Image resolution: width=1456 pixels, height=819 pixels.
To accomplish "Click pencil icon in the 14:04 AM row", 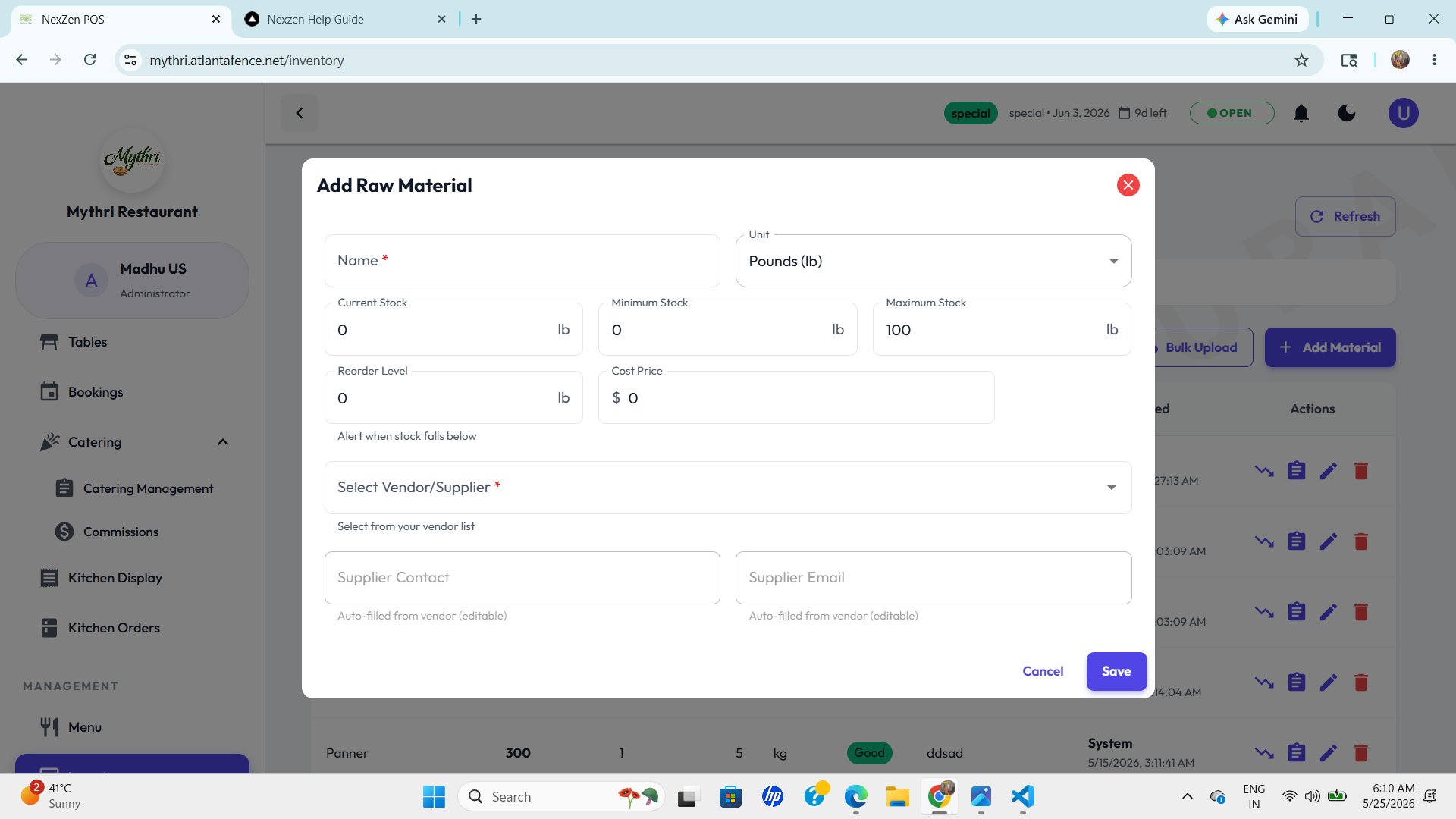I will (1328, 682).
